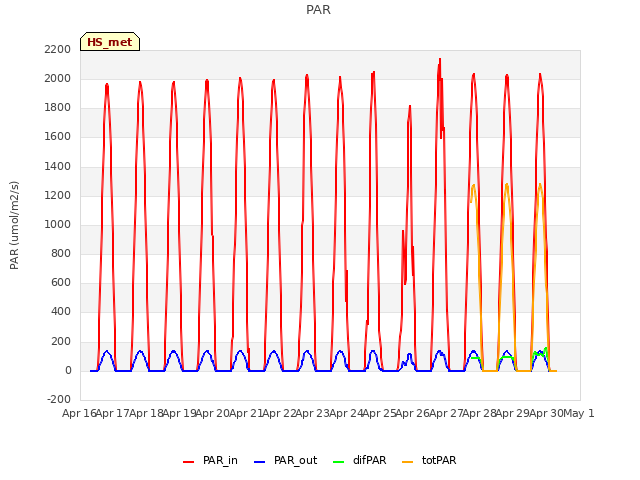Viewport: 640px width, 480px height.
Task: Click the PAR_out legend label
Action: (x=296, y=460)
